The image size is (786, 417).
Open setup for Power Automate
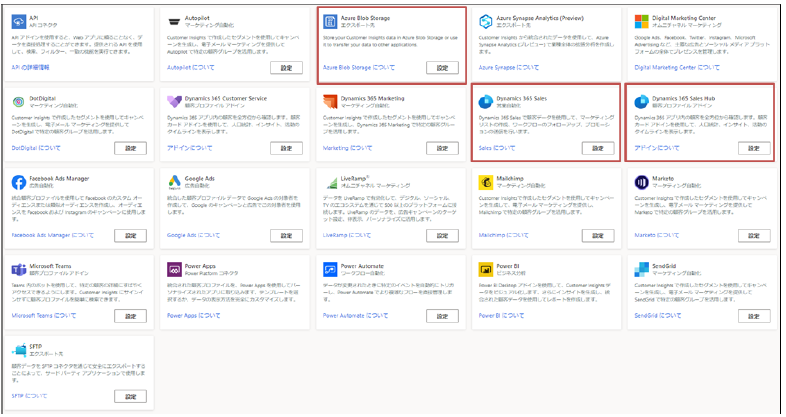click(x=442, y=316)
